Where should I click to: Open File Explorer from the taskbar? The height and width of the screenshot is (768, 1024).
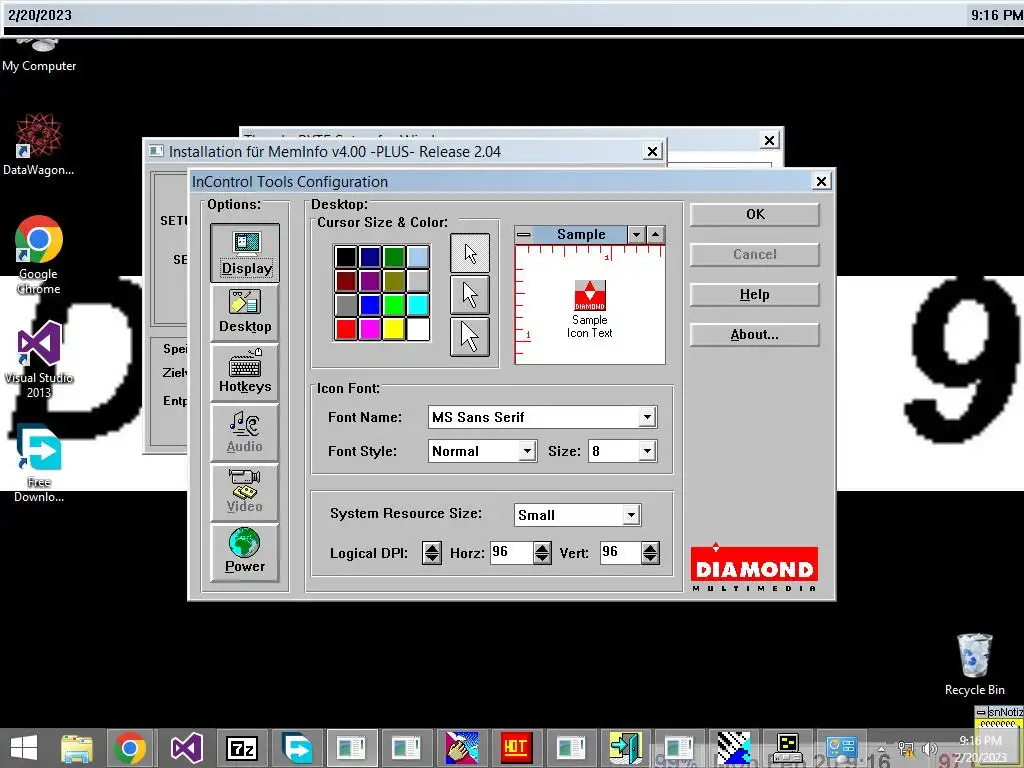(x=76, y=748)
